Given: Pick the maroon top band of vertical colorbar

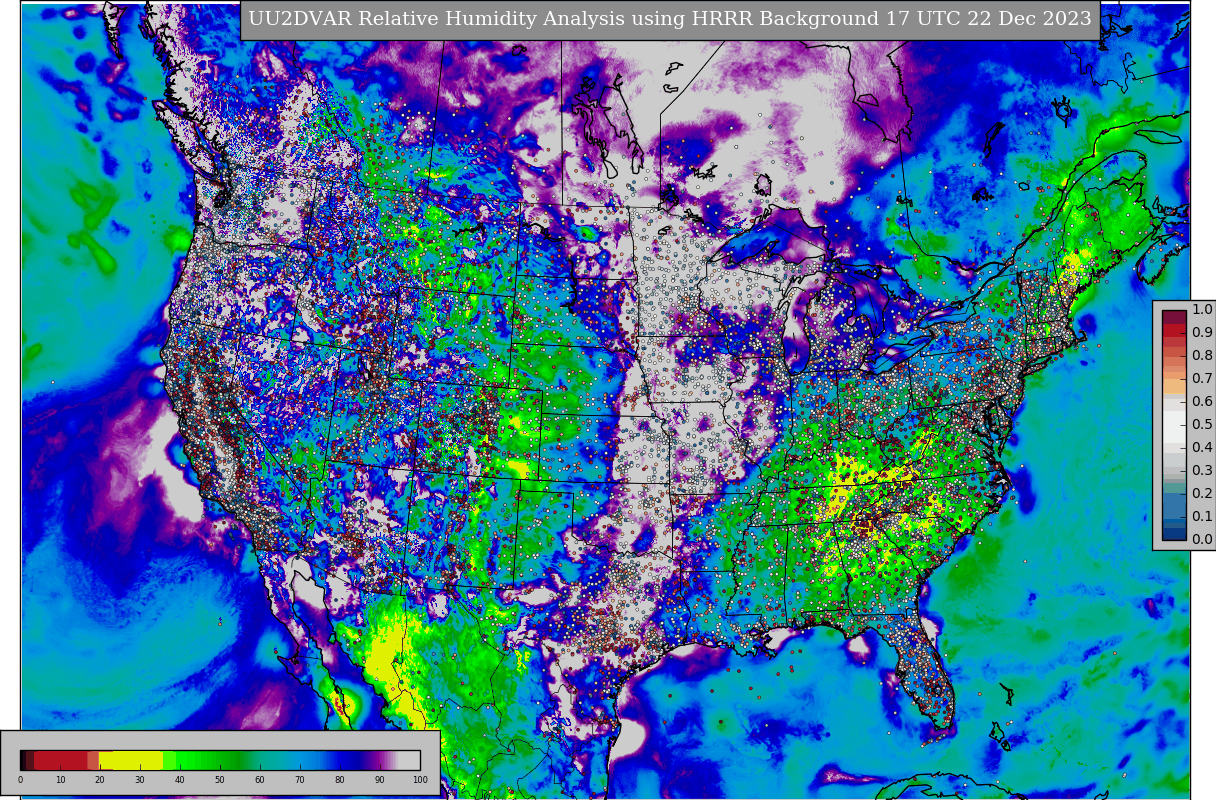Looking at the screenshot, I should point(1174,317).
